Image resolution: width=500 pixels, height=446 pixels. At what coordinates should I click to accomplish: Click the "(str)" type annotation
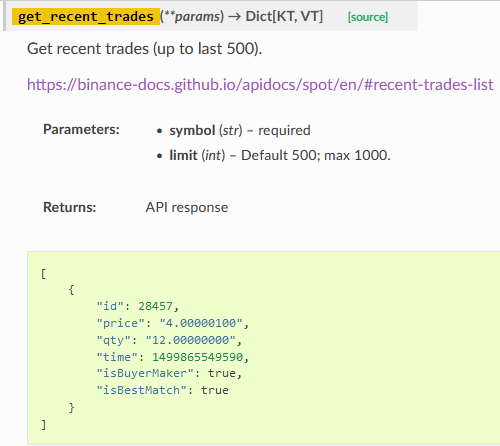coord(230,130)
